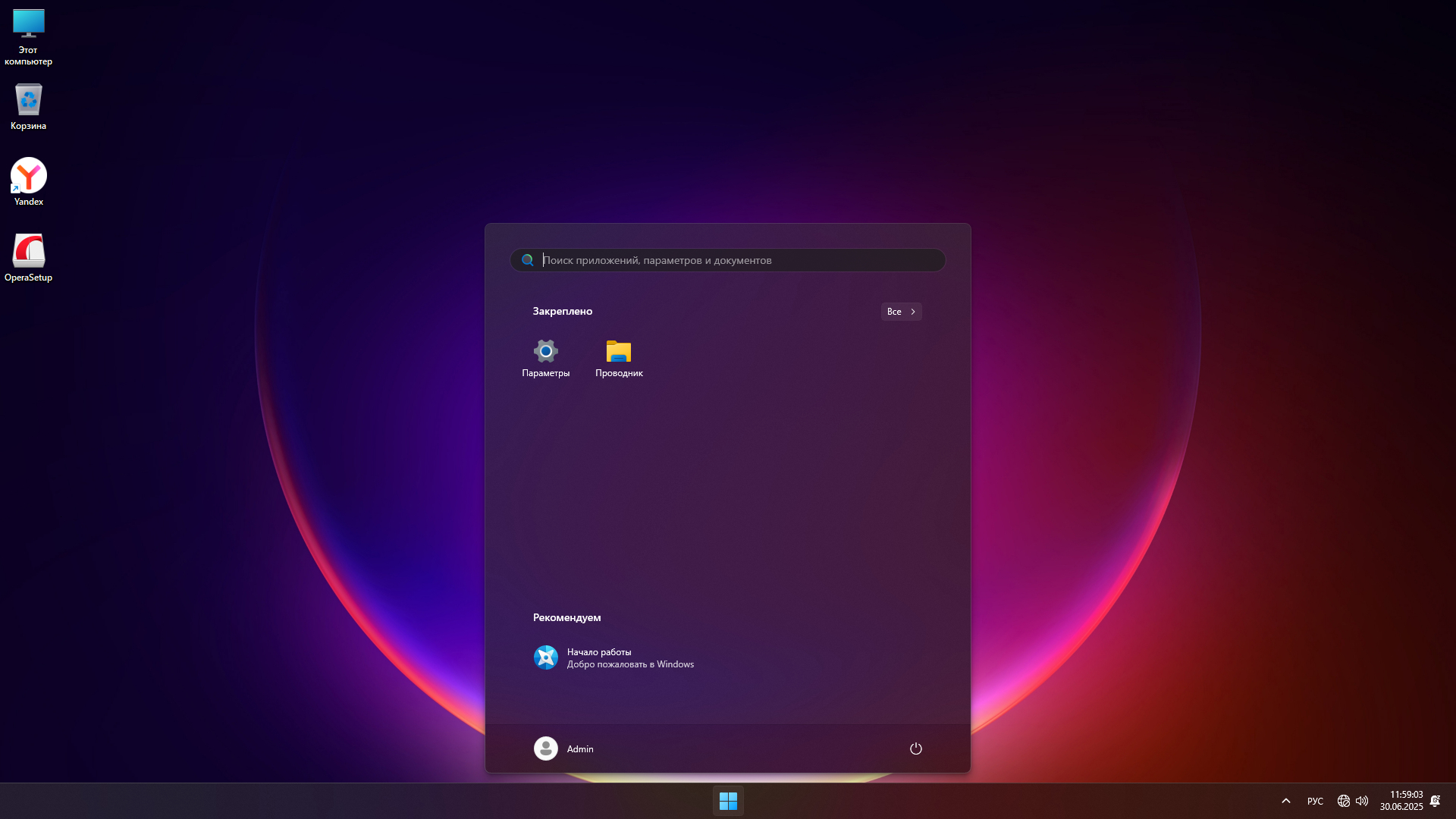Click the Admin user avatar picture
Image resolution: width=1456 pixels, height=819 pixels.
pos(545,748)
